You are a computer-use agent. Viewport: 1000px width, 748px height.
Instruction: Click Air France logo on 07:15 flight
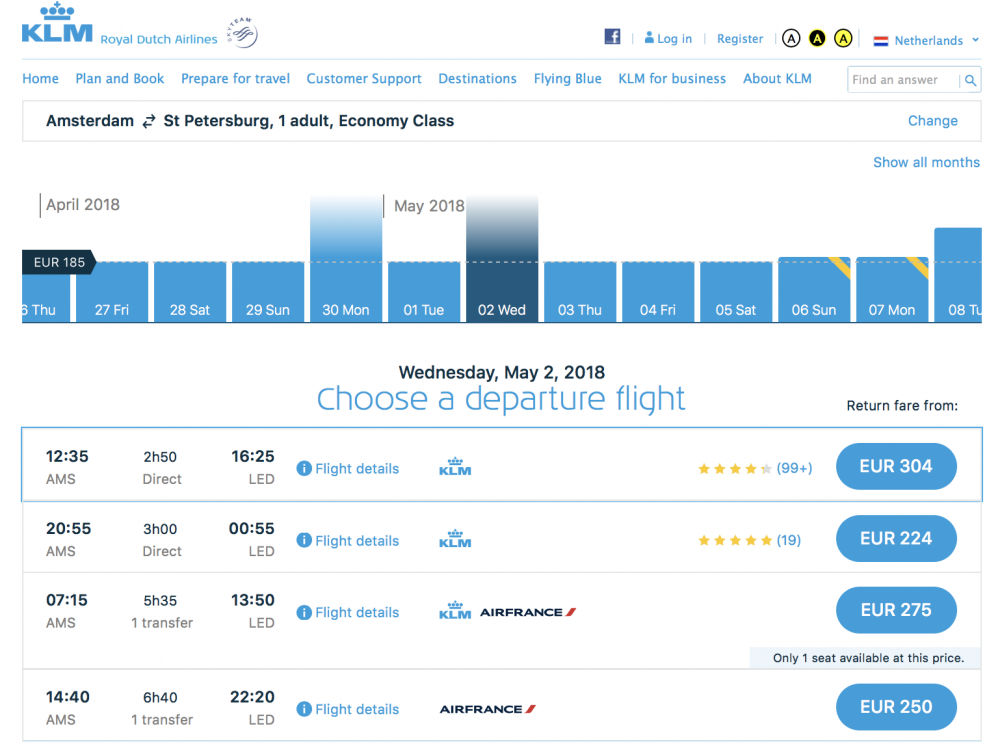[x=528, y=612]
